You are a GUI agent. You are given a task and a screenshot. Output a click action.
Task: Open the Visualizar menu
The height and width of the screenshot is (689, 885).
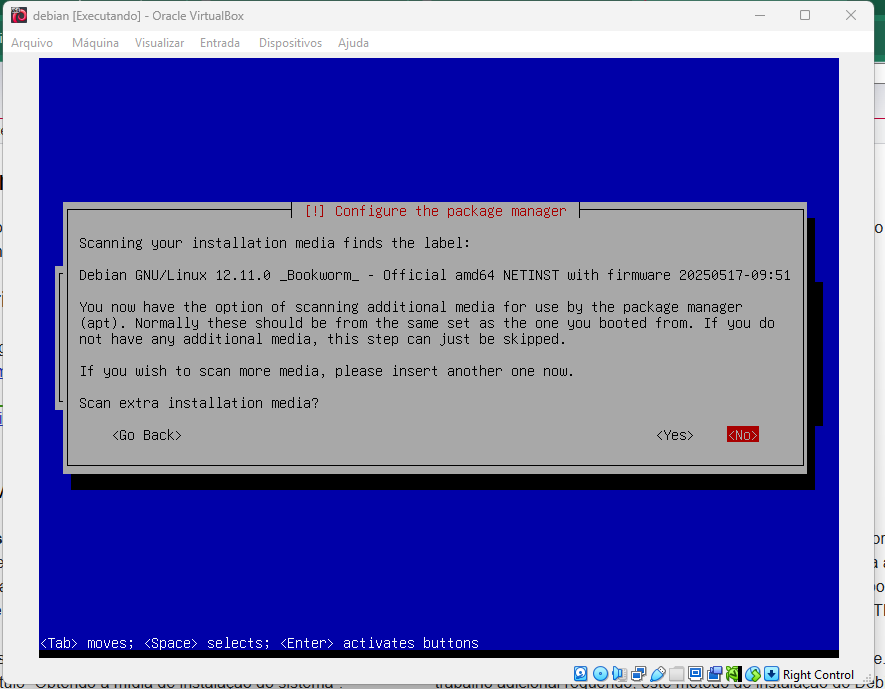pyautogui.click(x=159, y=43)
